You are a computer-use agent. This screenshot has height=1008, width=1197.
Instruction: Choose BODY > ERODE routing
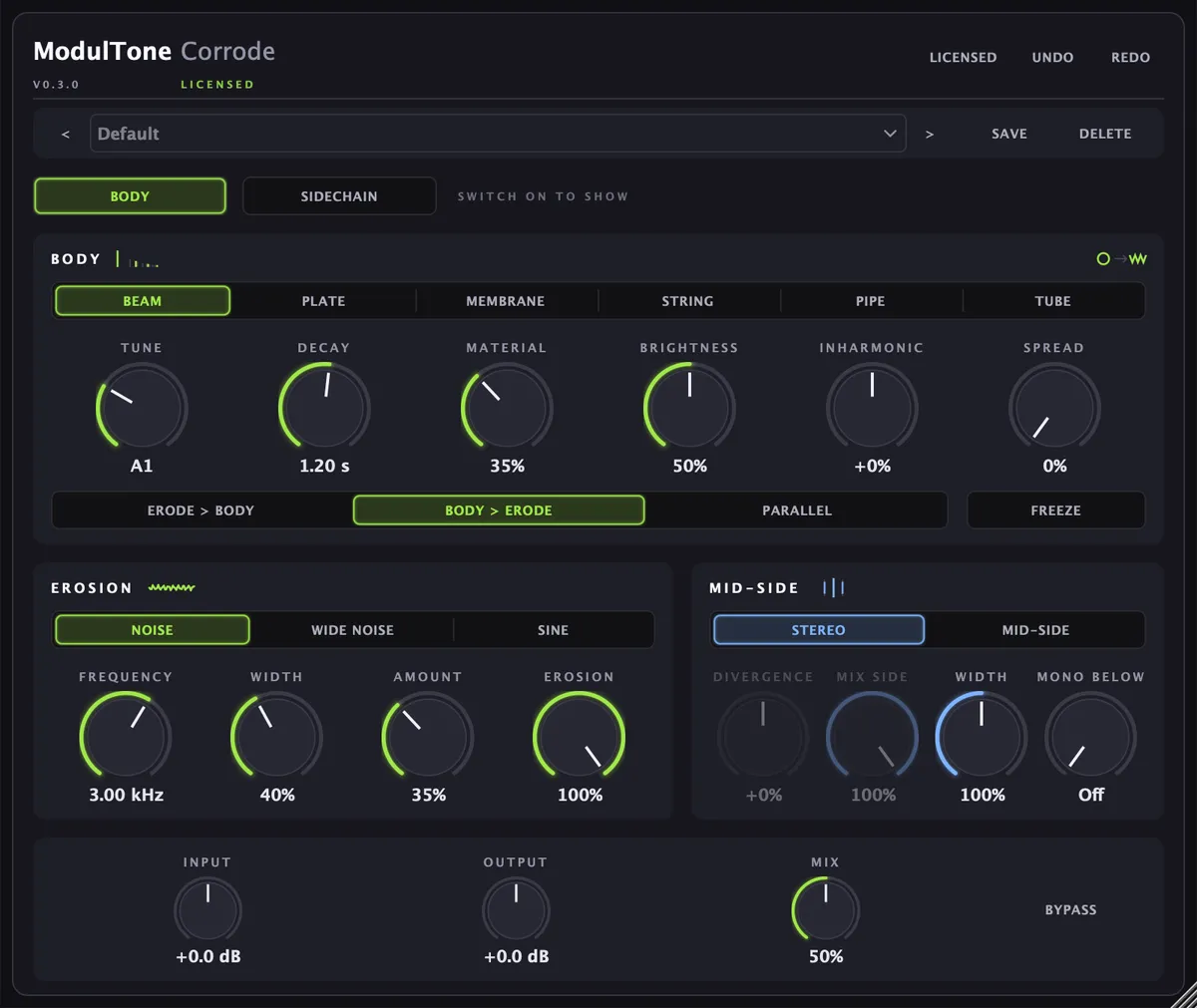tap(499, 510)
